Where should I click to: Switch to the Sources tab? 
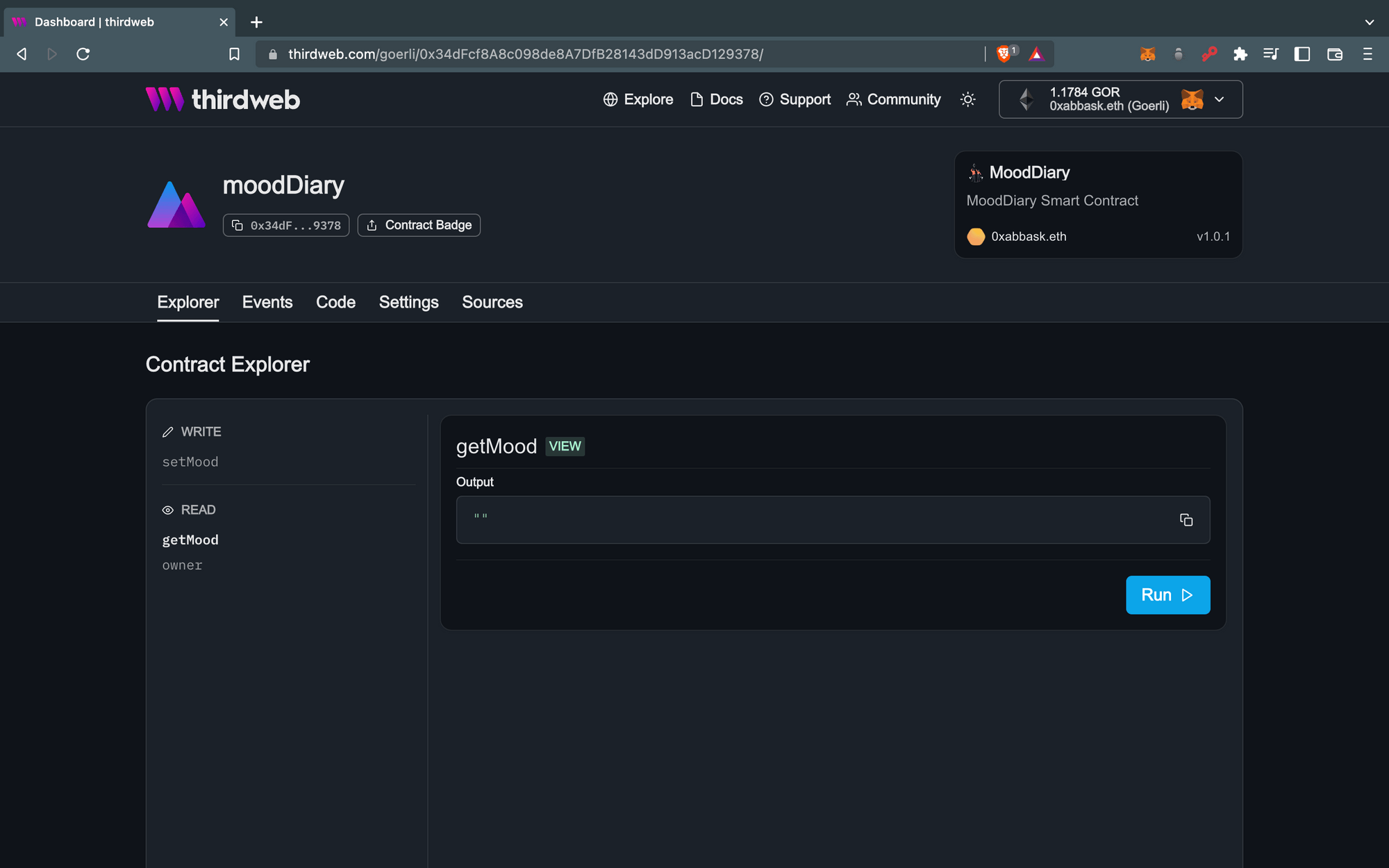492,302
